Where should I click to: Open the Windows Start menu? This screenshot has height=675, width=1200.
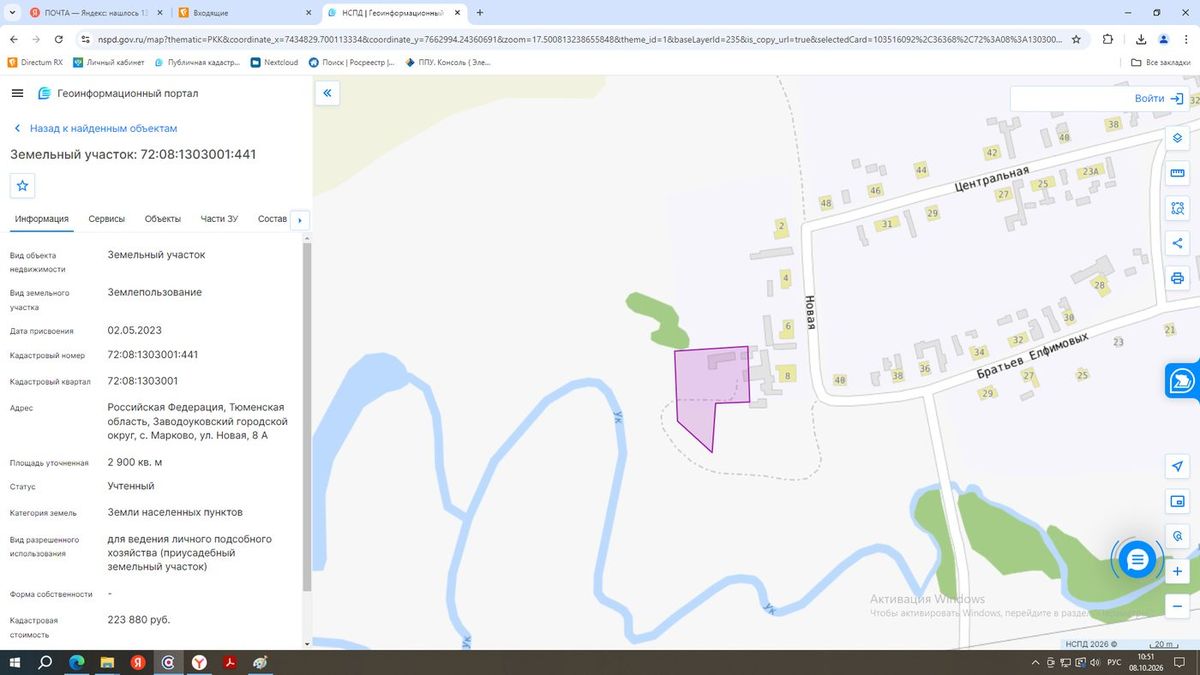point(15,662)
